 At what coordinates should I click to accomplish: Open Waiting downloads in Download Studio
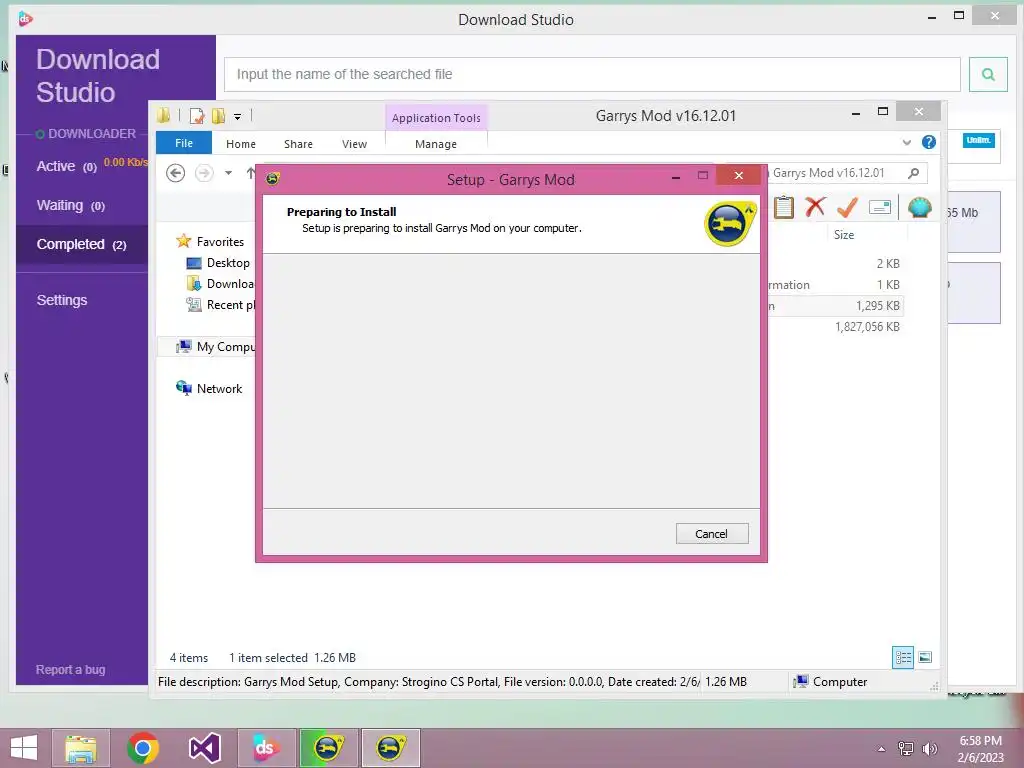[71, 206]
